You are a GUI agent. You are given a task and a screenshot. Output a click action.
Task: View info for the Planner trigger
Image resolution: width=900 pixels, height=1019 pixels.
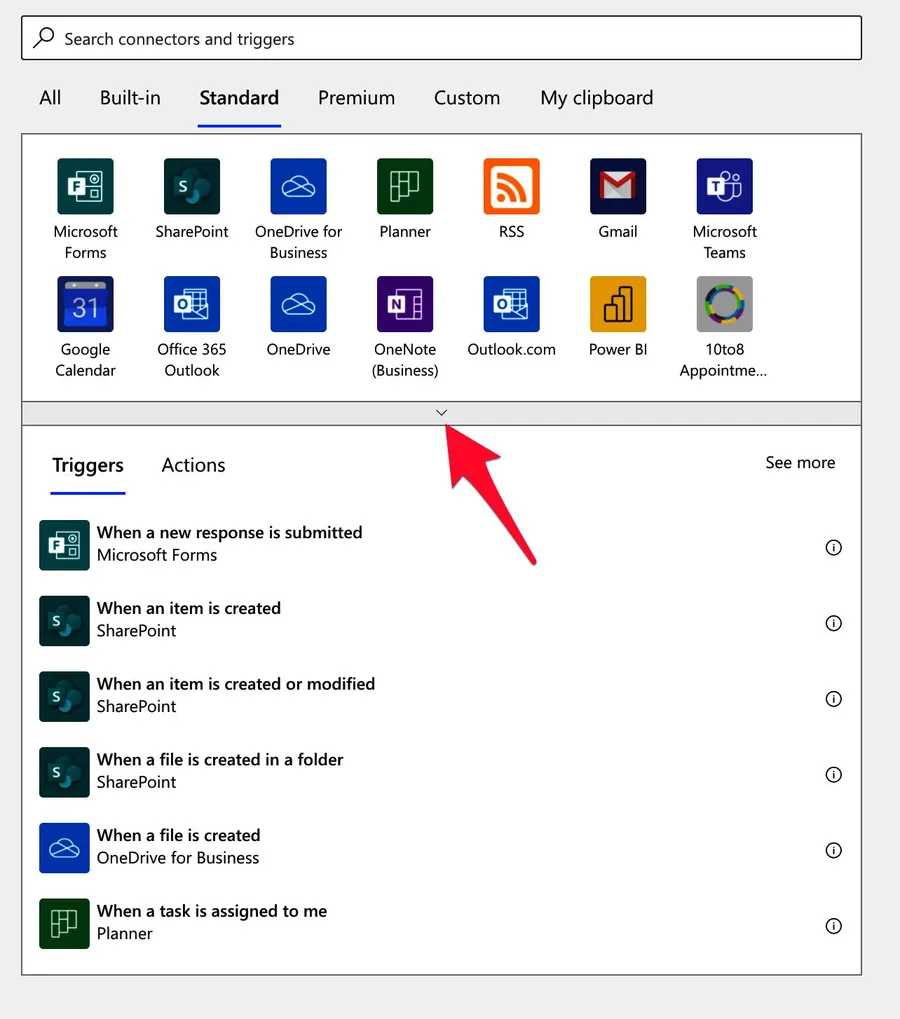tap(833, 926)
